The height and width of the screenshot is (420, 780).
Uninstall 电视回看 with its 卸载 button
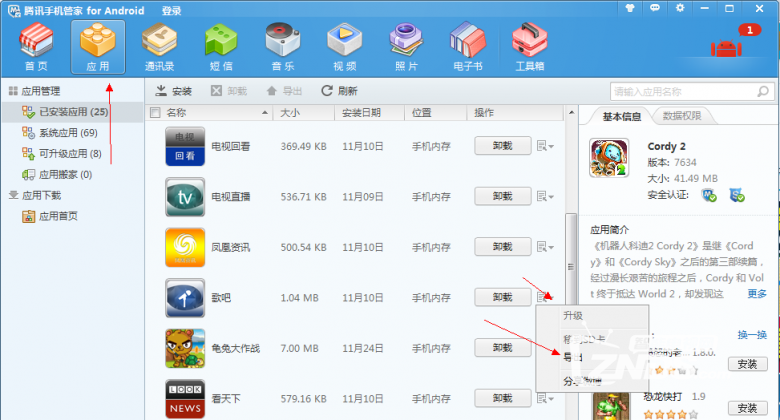click(502, 146)
